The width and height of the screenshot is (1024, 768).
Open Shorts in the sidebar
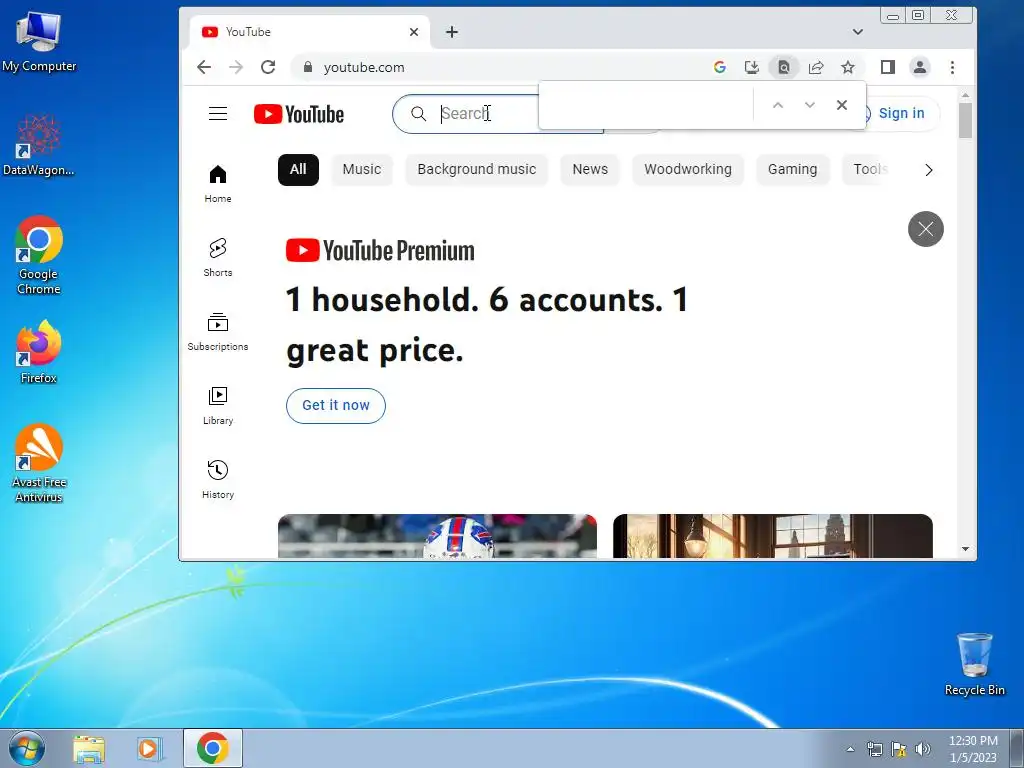coord(217,258)
